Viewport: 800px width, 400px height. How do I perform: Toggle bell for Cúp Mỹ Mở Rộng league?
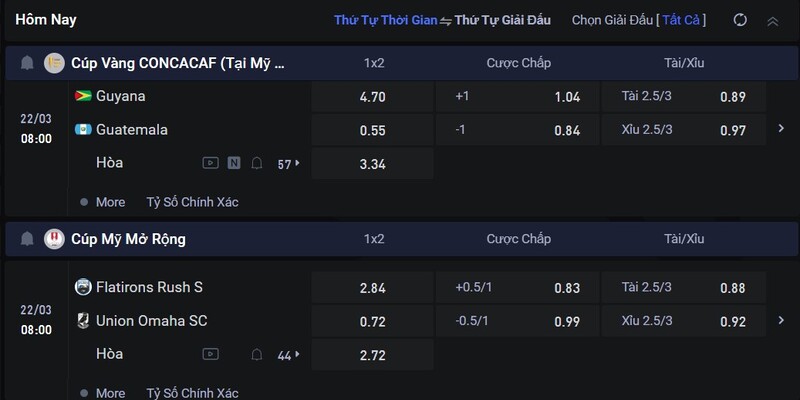coord(27,239)
